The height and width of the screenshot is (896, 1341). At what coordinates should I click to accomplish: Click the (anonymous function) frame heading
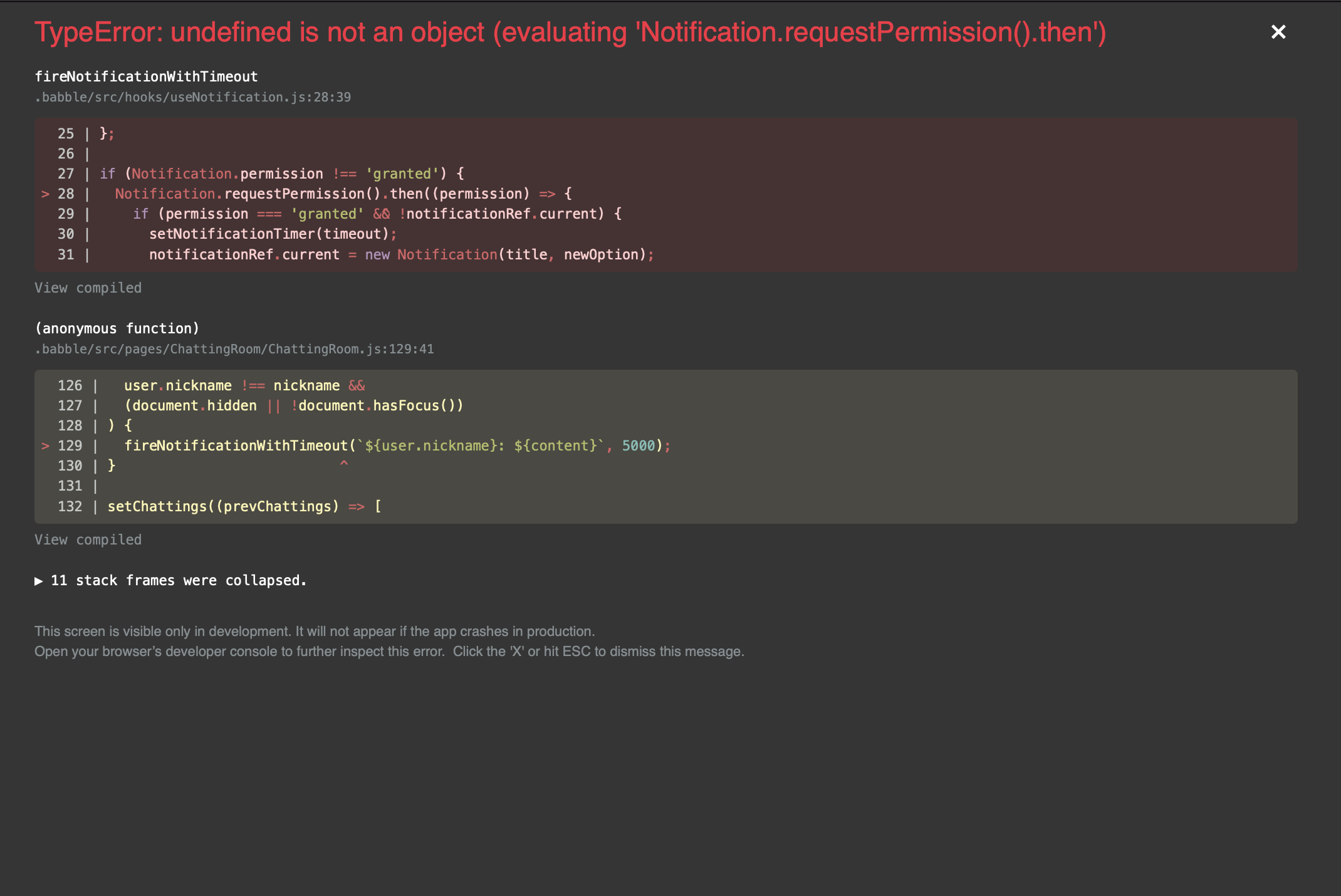click(117, 328)
